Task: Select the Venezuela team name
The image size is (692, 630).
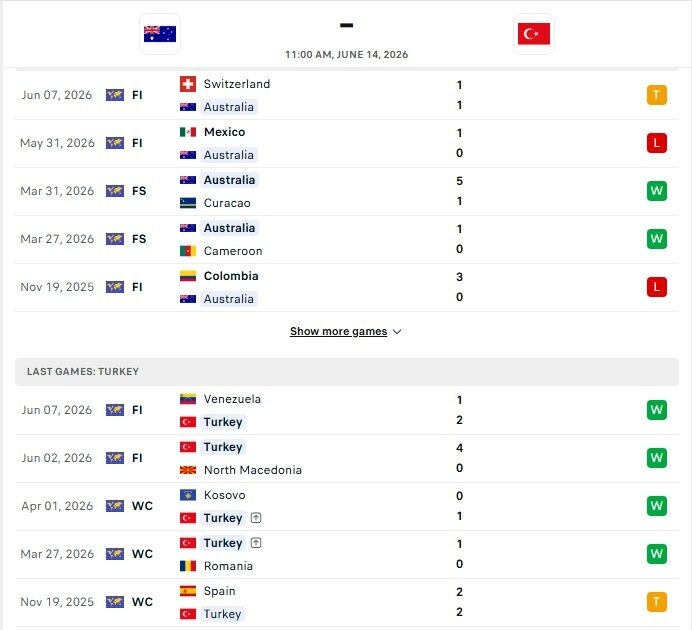Action: 232,399
